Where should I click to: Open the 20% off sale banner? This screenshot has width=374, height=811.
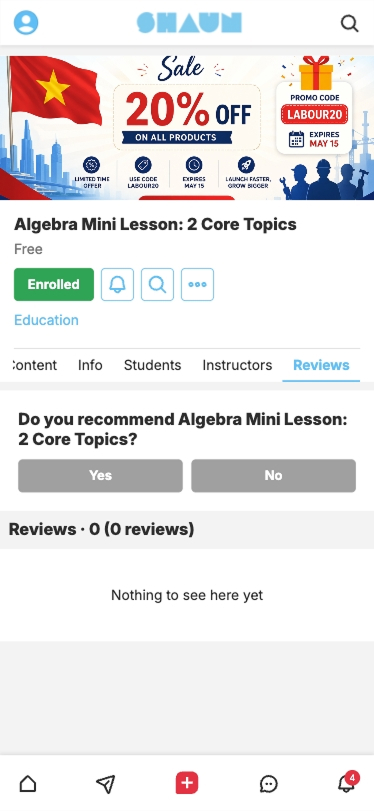pyautogui.click(x=187, y=127)
